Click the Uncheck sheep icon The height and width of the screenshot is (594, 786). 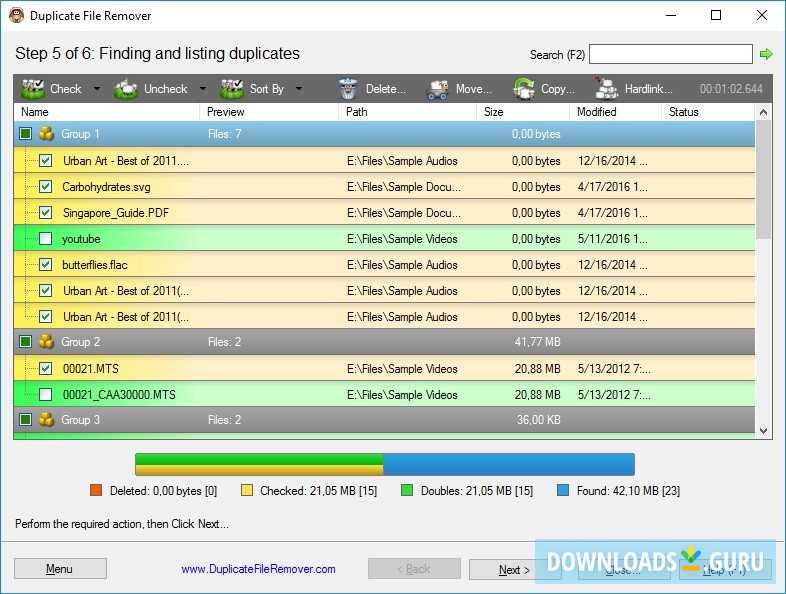126,89
